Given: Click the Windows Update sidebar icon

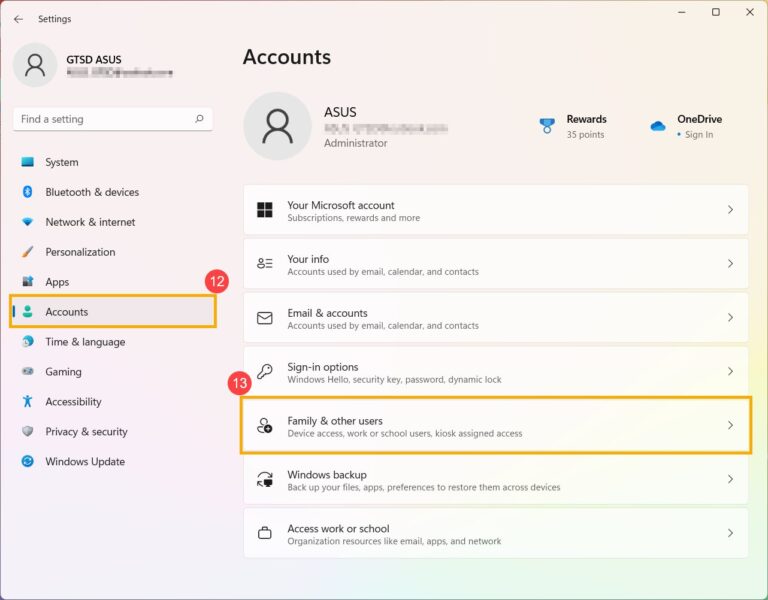Looking at the screenshot, I should coord(27,462).
